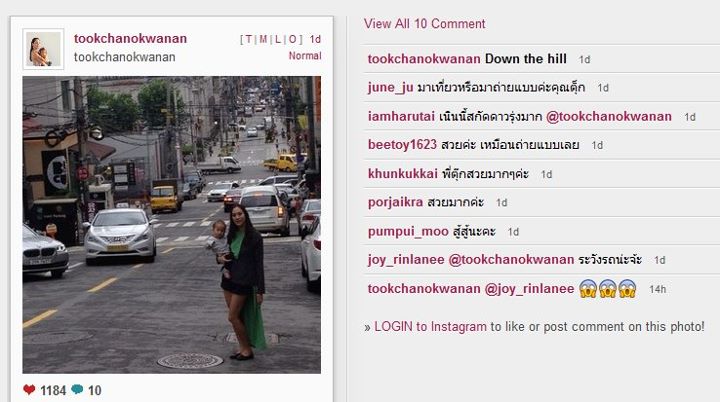Click LOGIN to Instagram link
The image size is (720, 402).
(430, 327)
